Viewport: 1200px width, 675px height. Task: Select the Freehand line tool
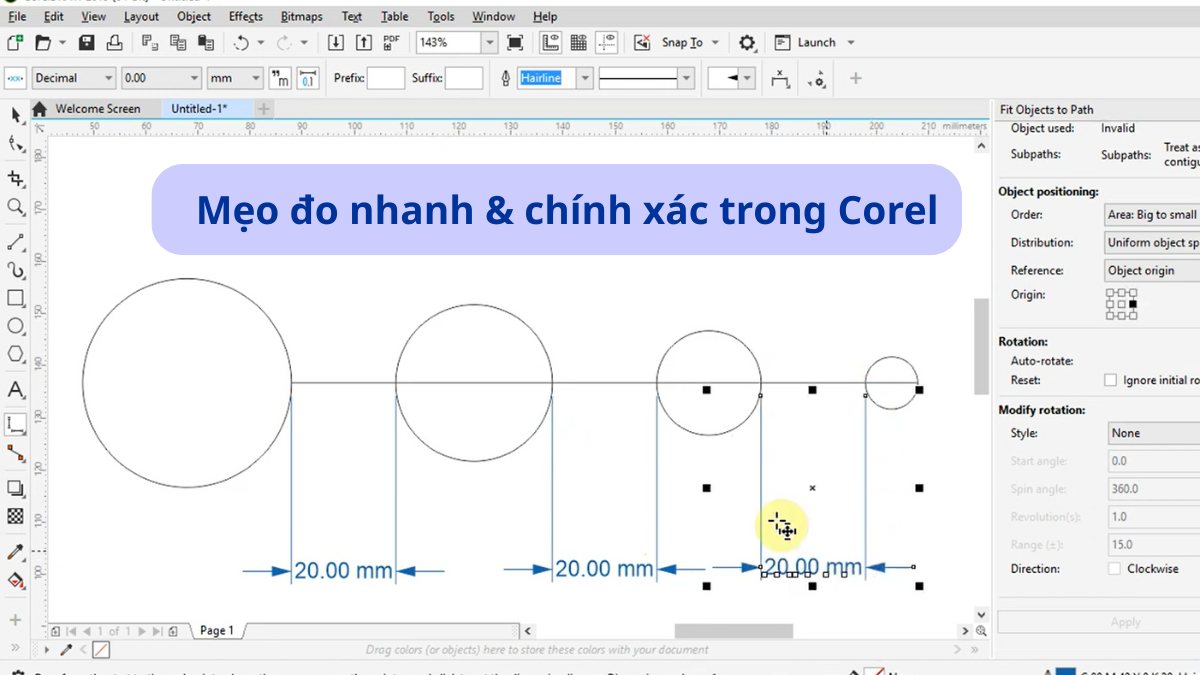point(15,242)
